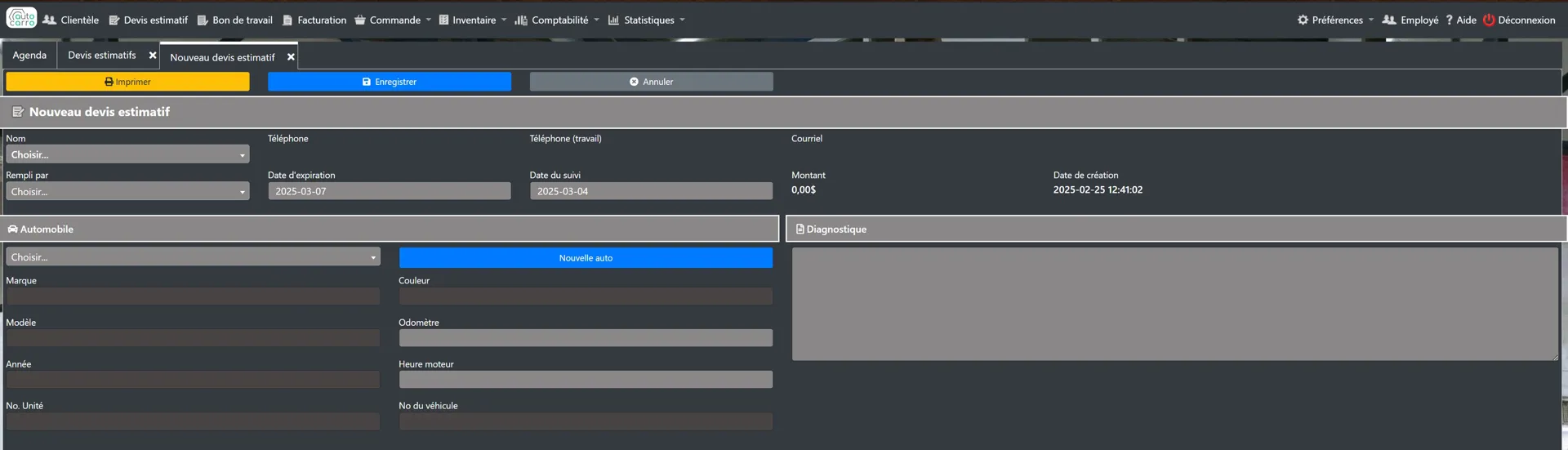1568x450 pixels.
Task: Open the Nom Choisir dropdown
Action: point(127,154)
